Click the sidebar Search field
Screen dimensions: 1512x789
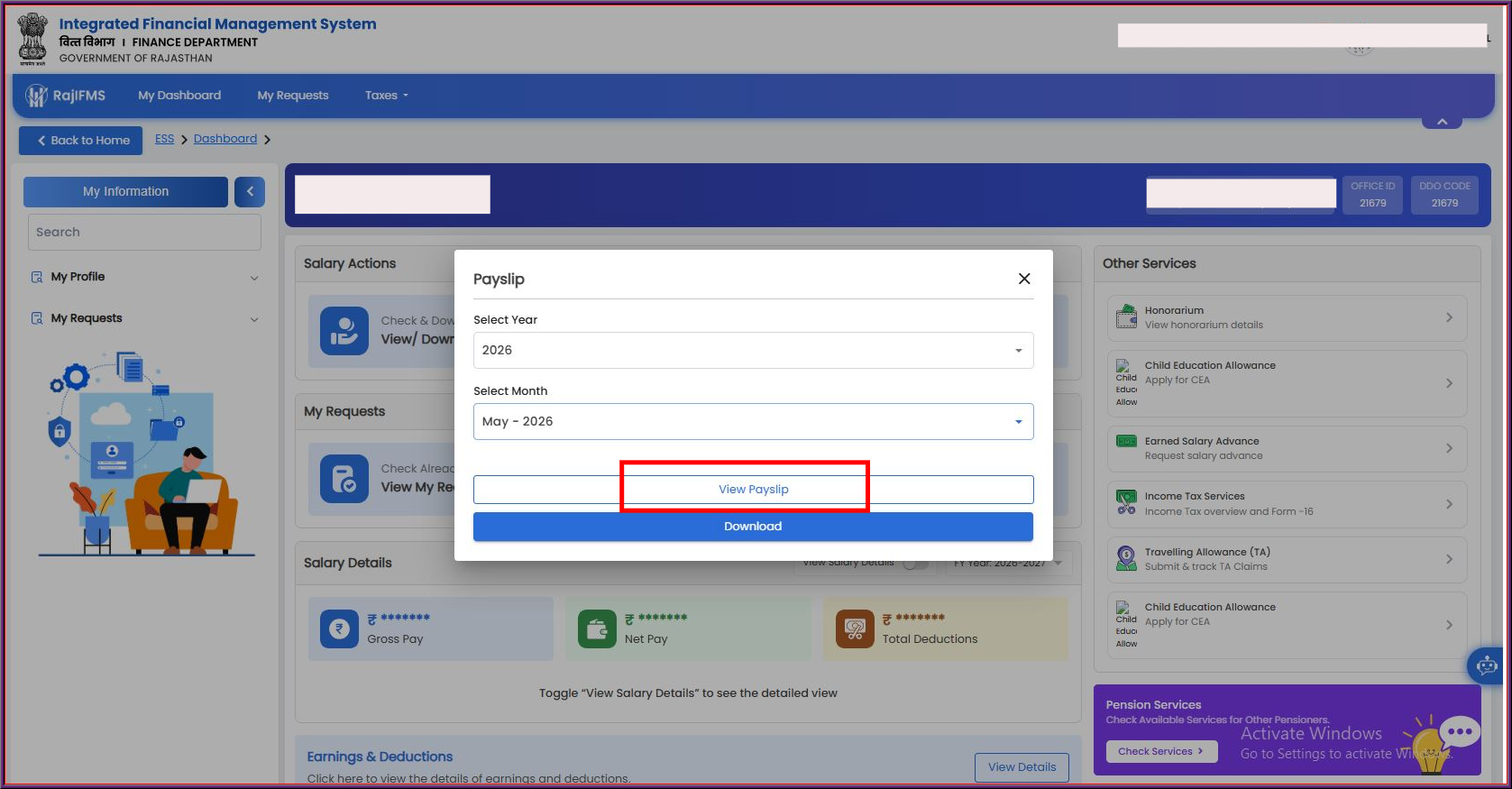144,232
